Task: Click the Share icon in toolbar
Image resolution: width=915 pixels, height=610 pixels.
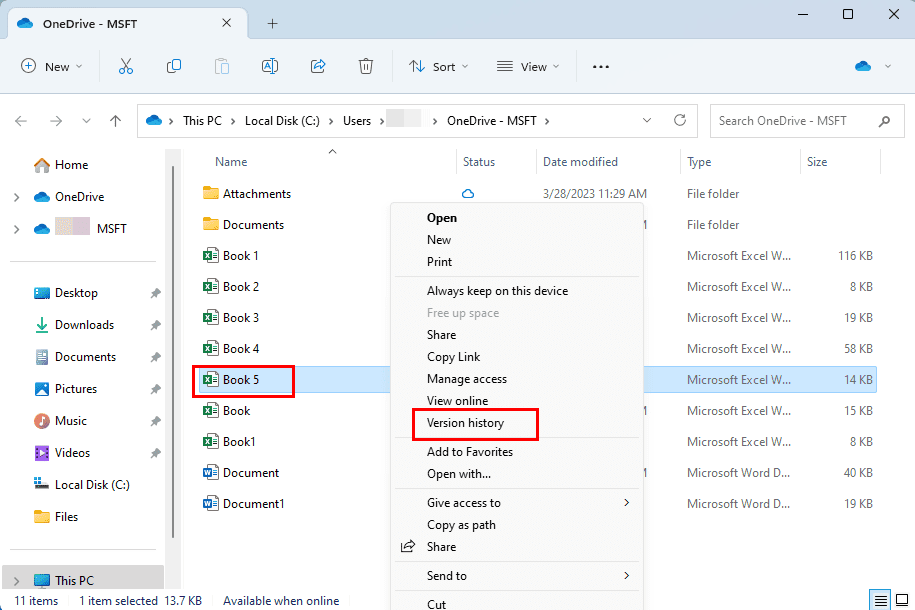Action: [x=318, y=67]
